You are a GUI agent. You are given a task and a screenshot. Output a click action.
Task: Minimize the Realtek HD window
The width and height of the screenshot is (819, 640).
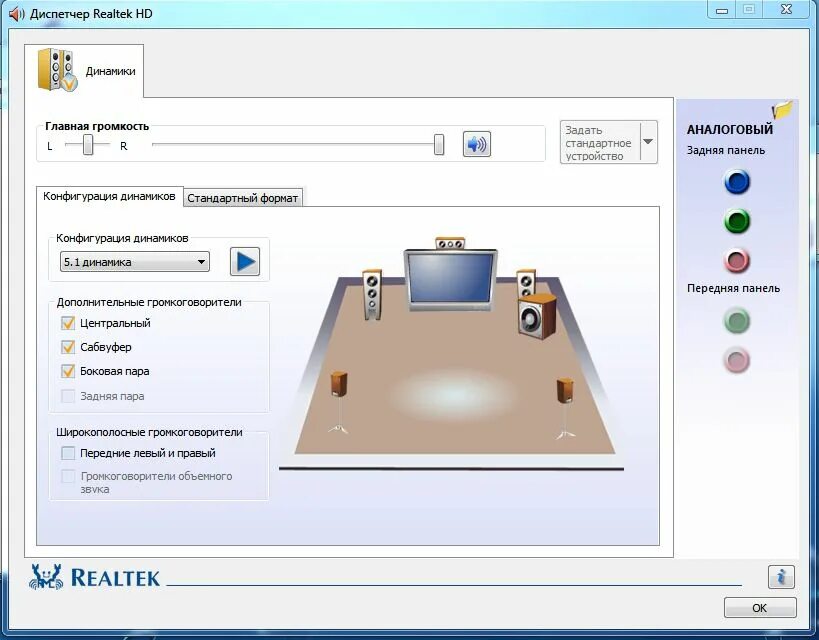722,9
